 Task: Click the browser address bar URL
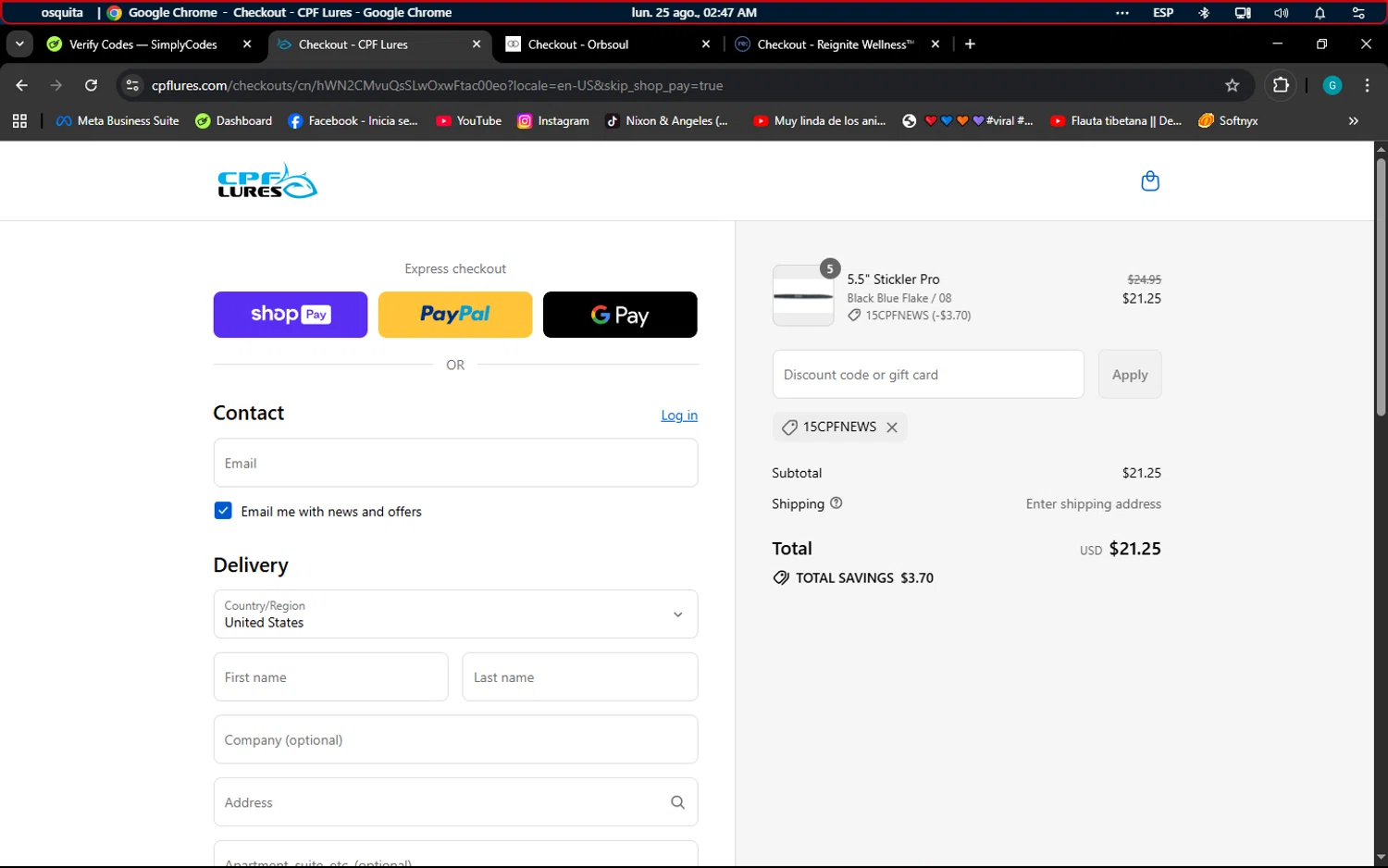click(437, 85)
